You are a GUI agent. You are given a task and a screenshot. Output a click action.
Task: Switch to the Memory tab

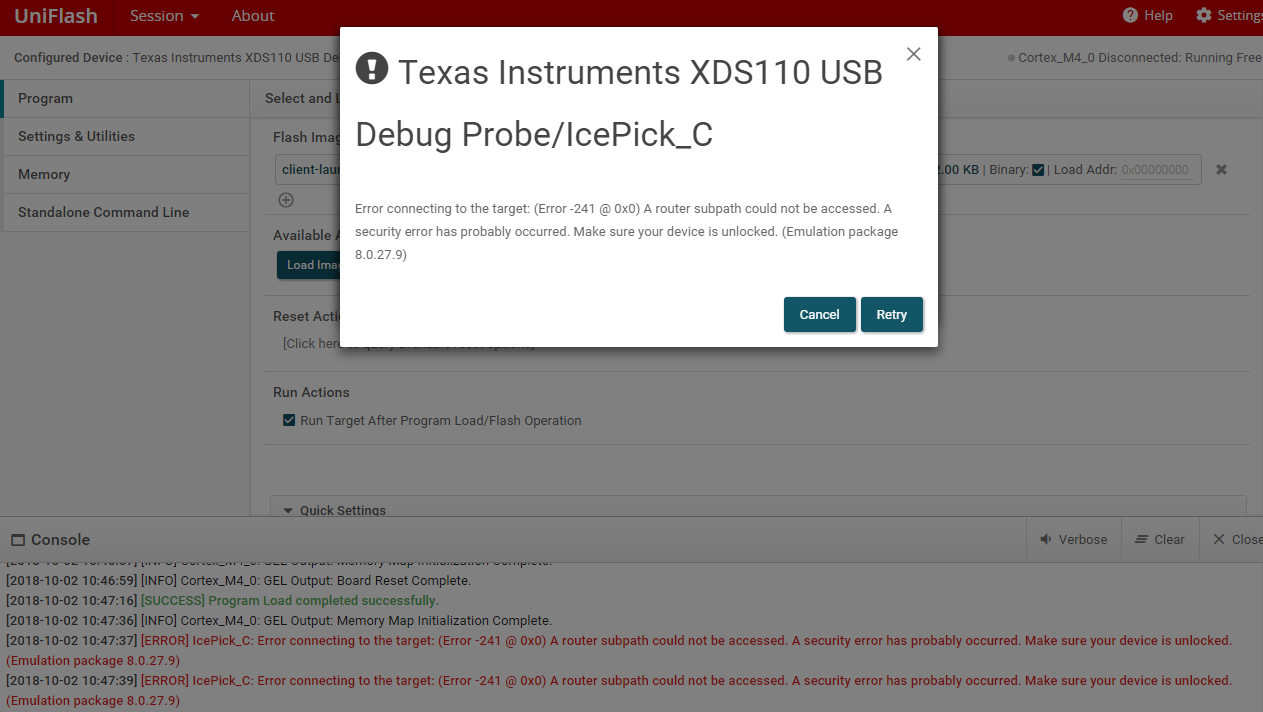pyautogui.click(x=43, y=174)
